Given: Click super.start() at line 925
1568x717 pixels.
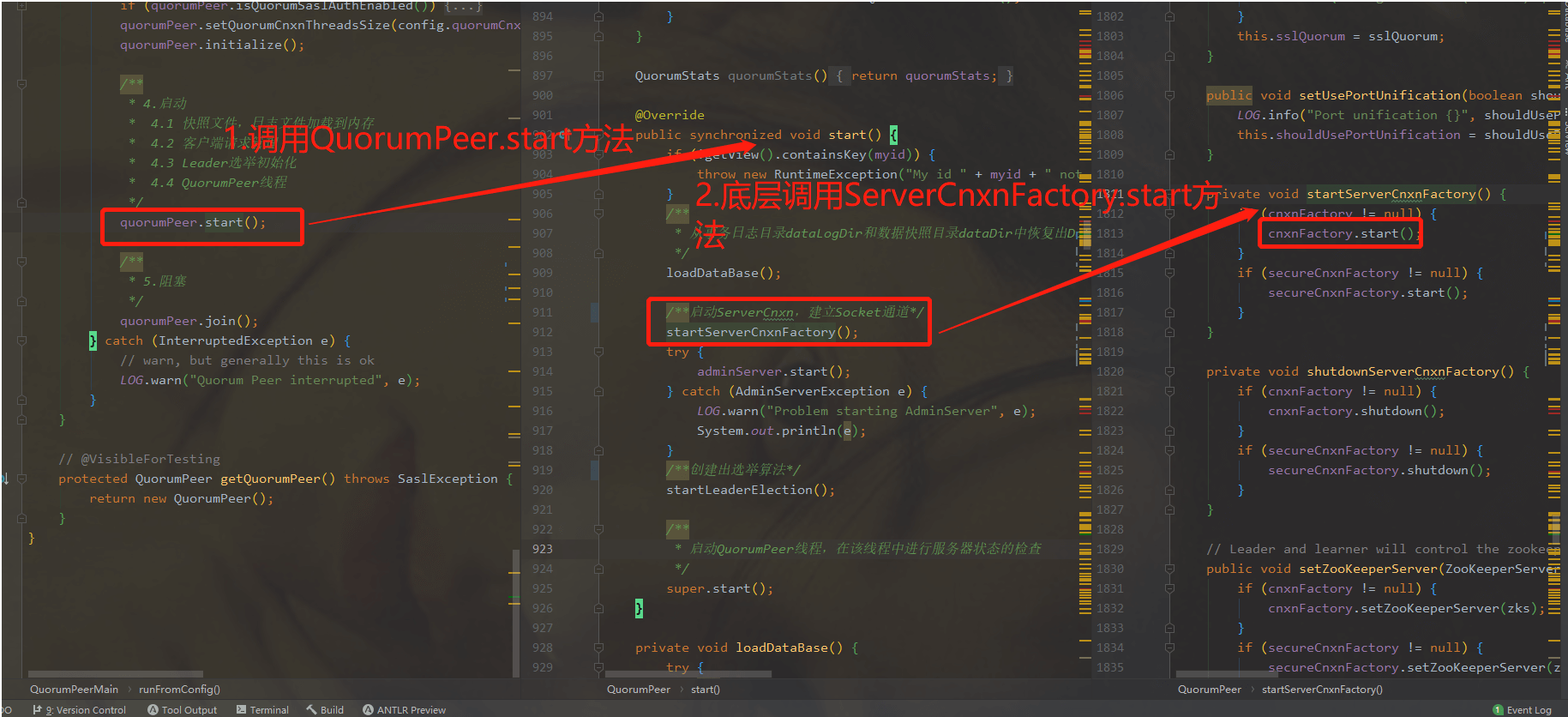Looking at the screenshot, I should click(720, 588).
